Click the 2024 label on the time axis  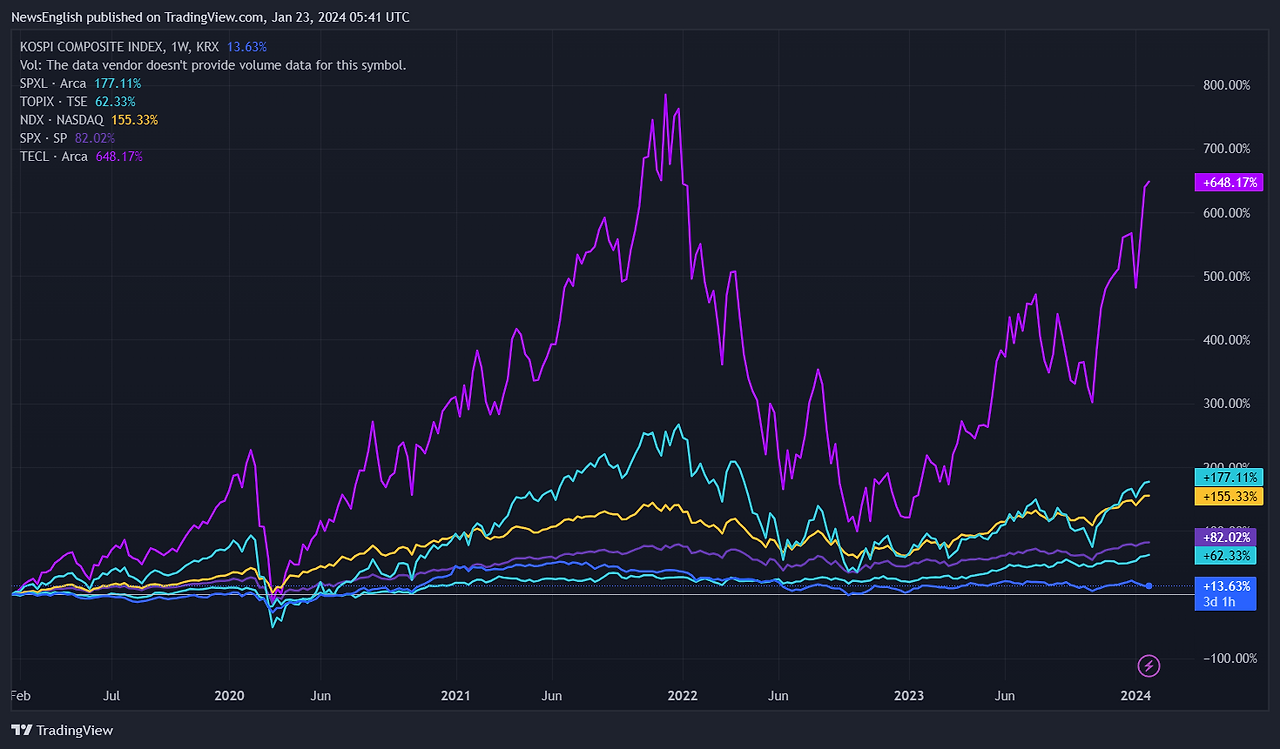pos(1136,695)
